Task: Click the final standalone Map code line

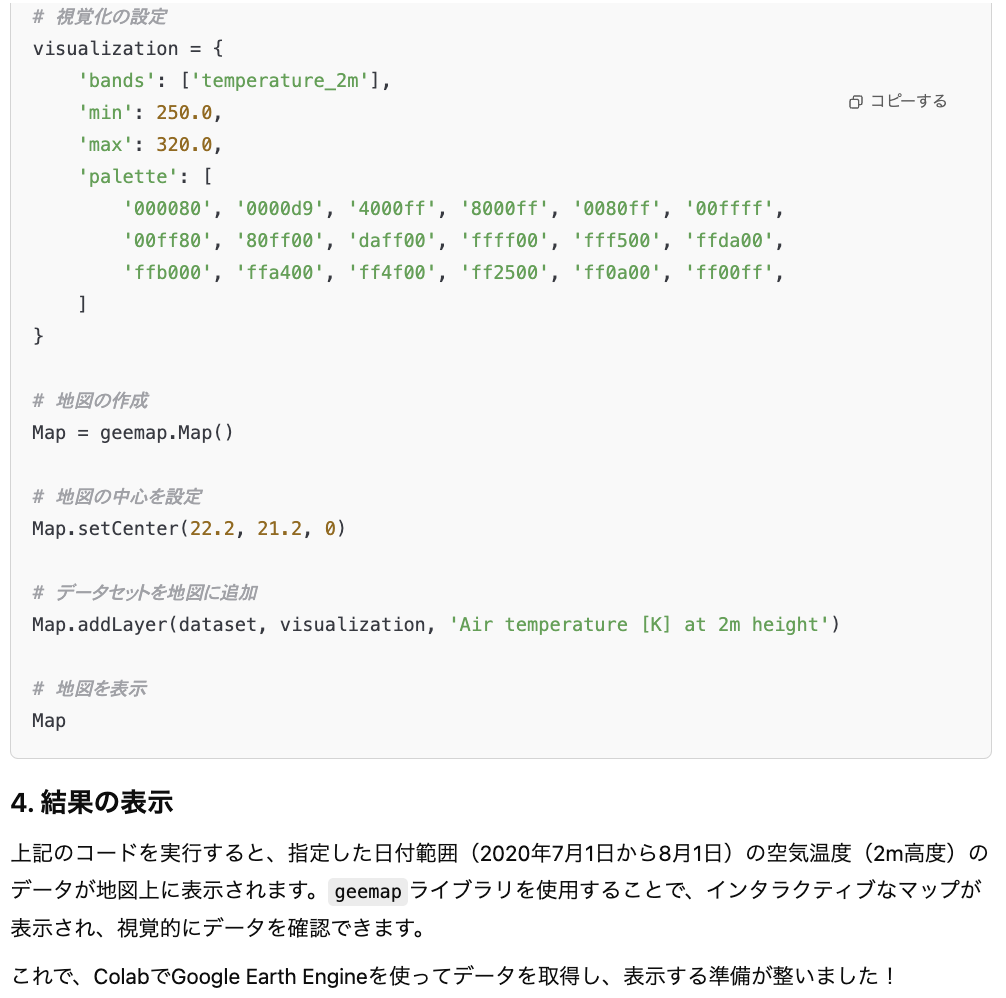Action: pos(49,720)
